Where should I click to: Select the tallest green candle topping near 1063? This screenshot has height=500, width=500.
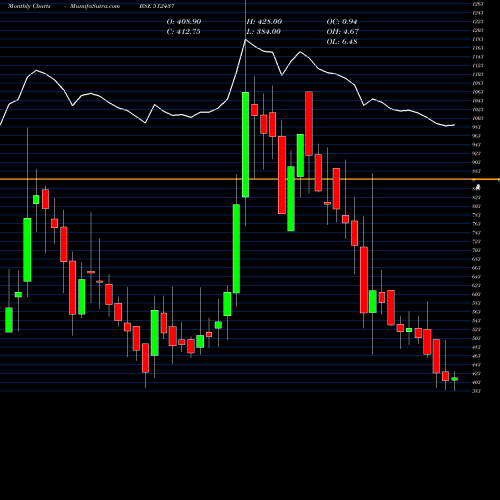coord(245,145)
